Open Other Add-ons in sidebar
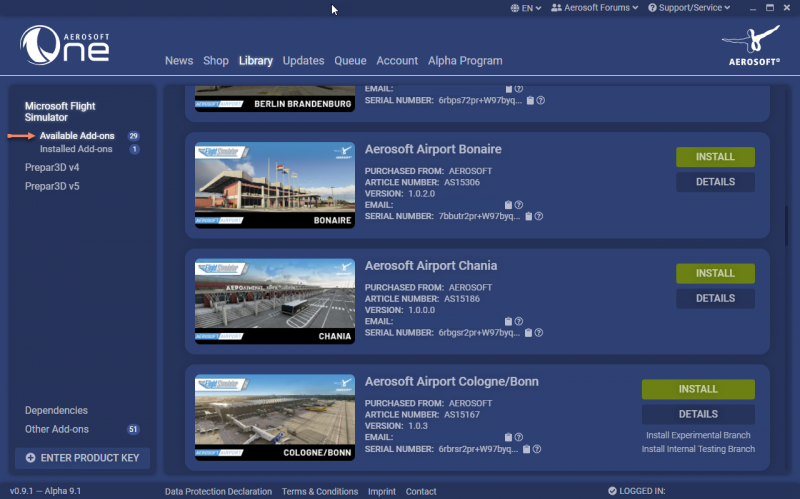 tap(57, 429)
